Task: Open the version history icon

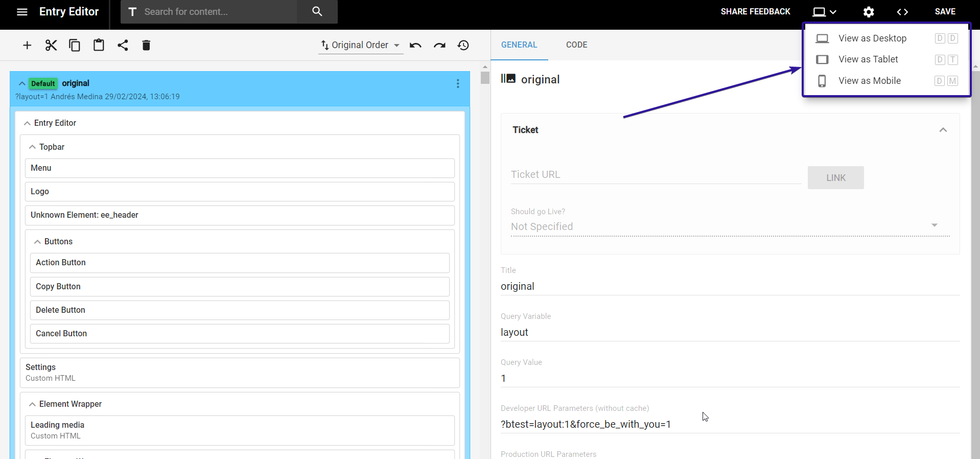Action: pos(463,45)
